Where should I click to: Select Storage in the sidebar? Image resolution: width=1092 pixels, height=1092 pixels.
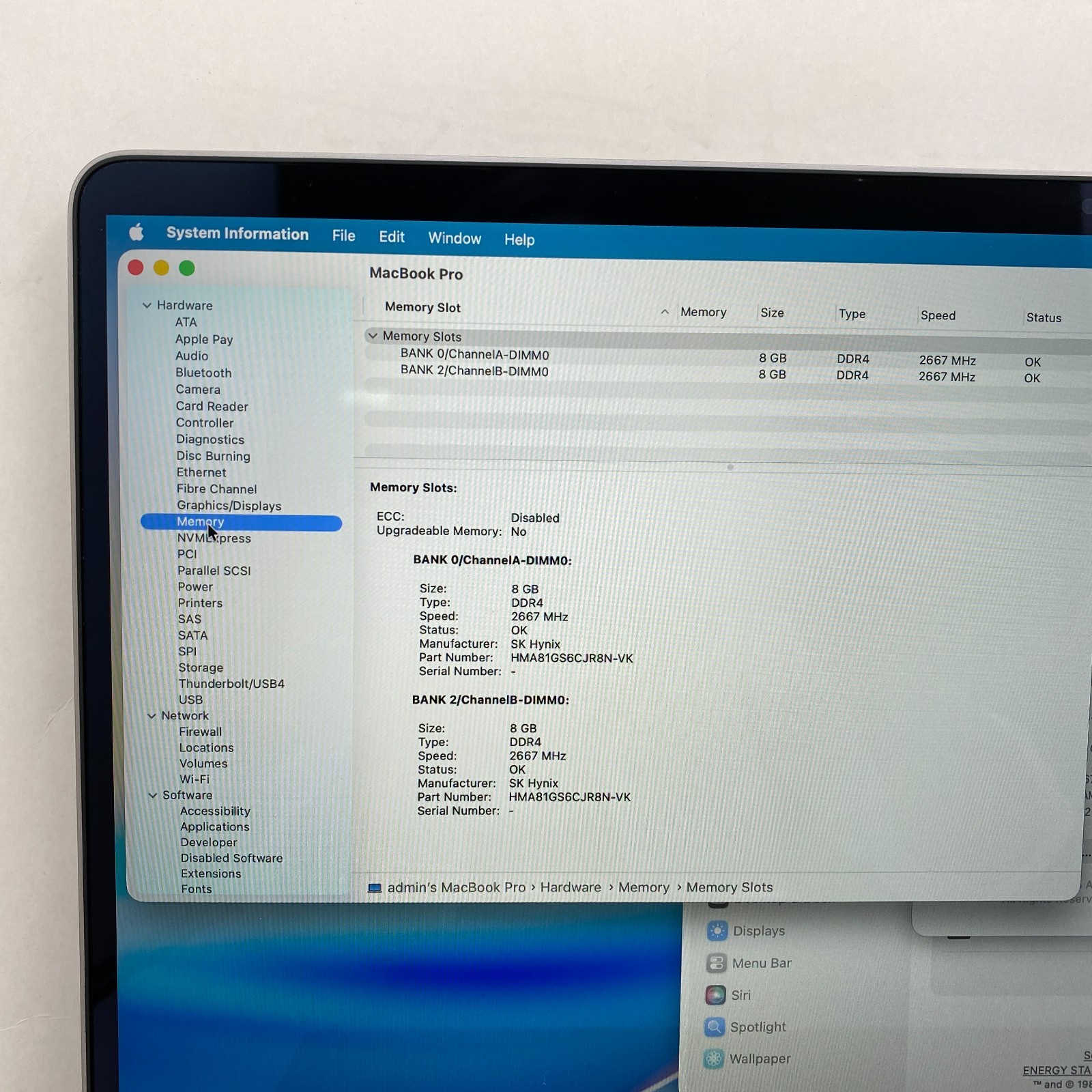tap(201, 667)
